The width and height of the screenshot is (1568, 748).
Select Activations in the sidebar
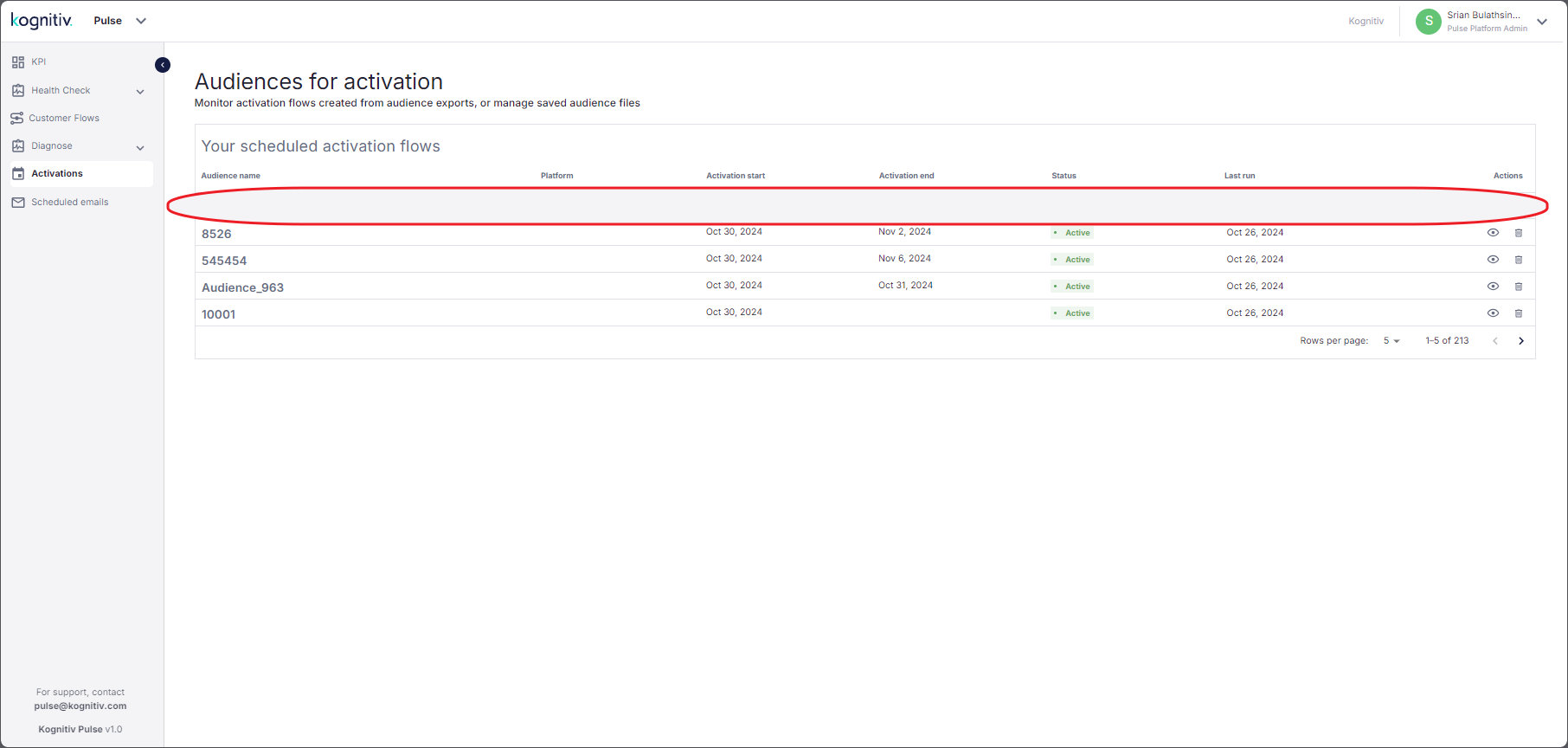pyautogui.click(x=81, y=174)
